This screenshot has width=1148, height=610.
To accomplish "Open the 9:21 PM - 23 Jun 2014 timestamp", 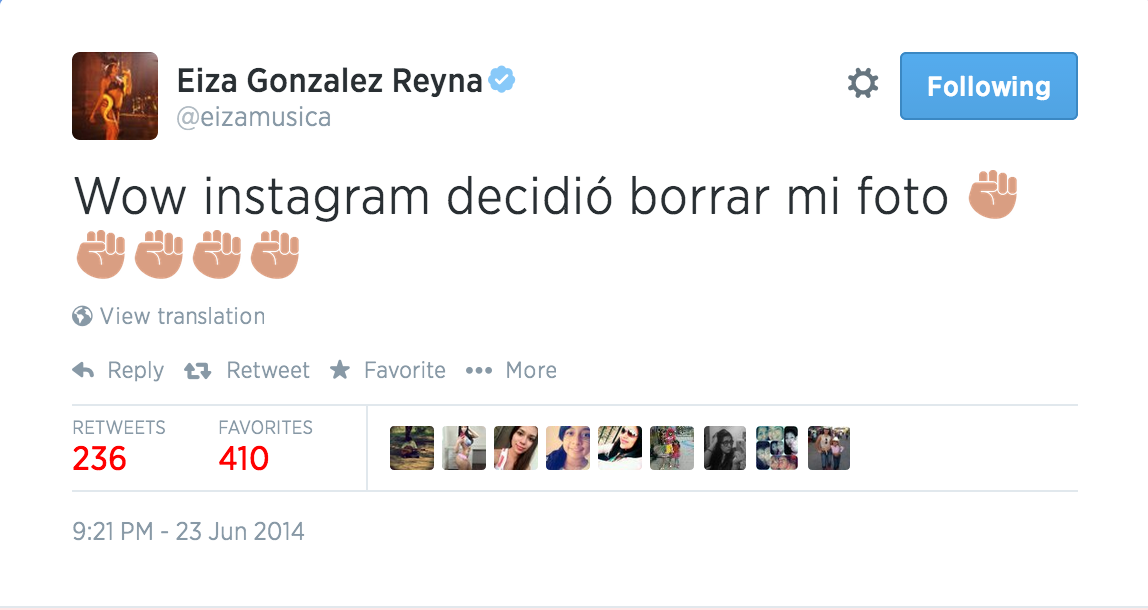I will pyautogui.click(x=188, y=531).
